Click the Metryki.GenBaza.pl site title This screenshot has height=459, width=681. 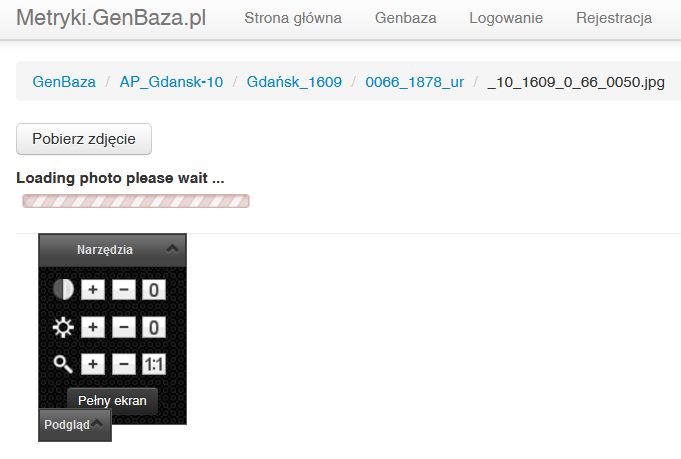click(x=111, y=18)
